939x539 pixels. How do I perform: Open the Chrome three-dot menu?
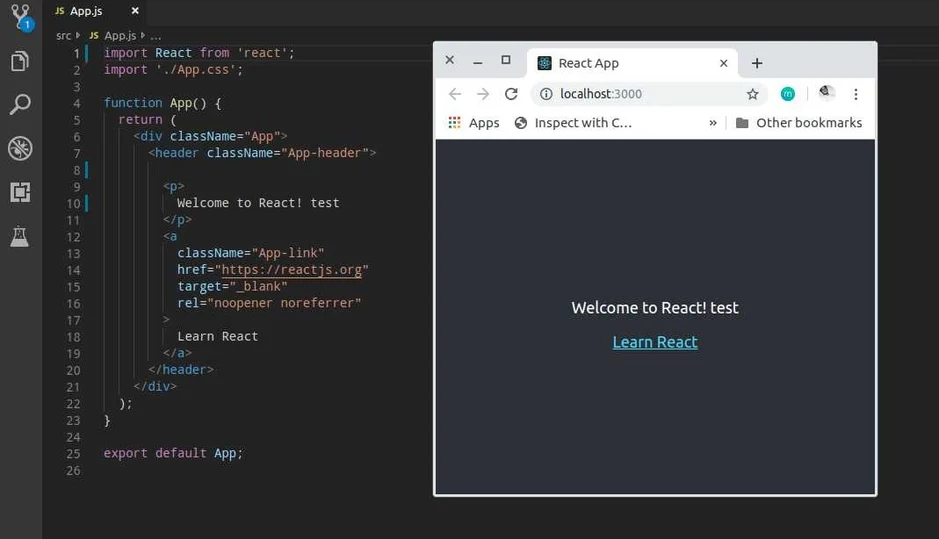[856, 94]
